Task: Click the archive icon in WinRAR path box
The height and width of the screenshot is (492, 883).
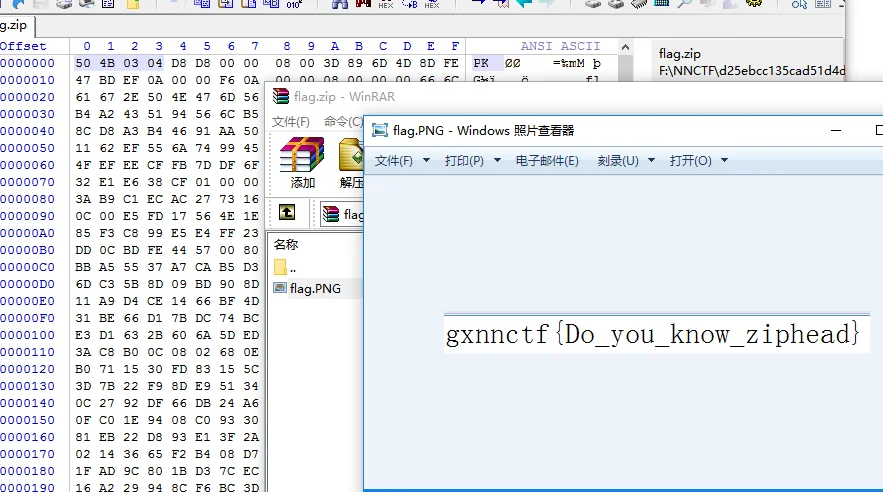Action: (x=331, y=214)
